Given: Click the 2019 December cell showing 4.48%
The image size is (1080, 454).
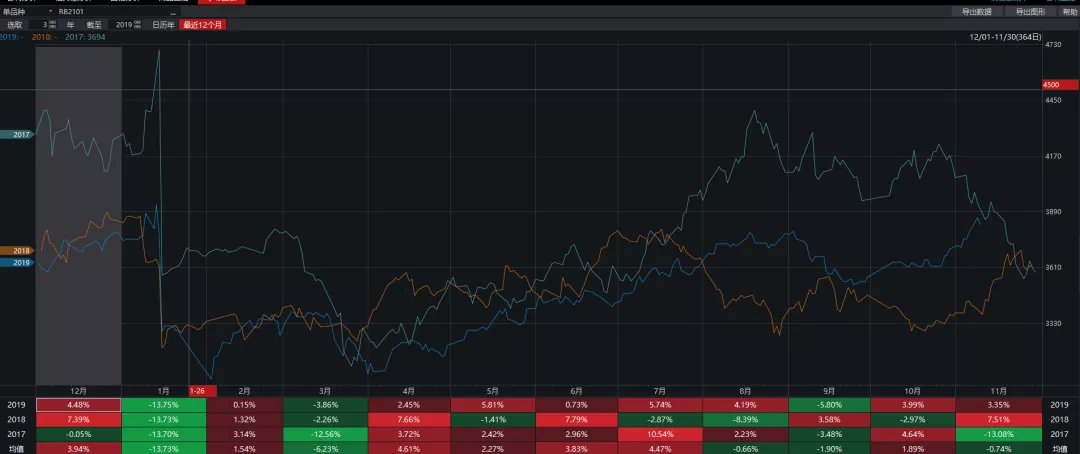Looking at the screenshot, I should tap(78, 404).
